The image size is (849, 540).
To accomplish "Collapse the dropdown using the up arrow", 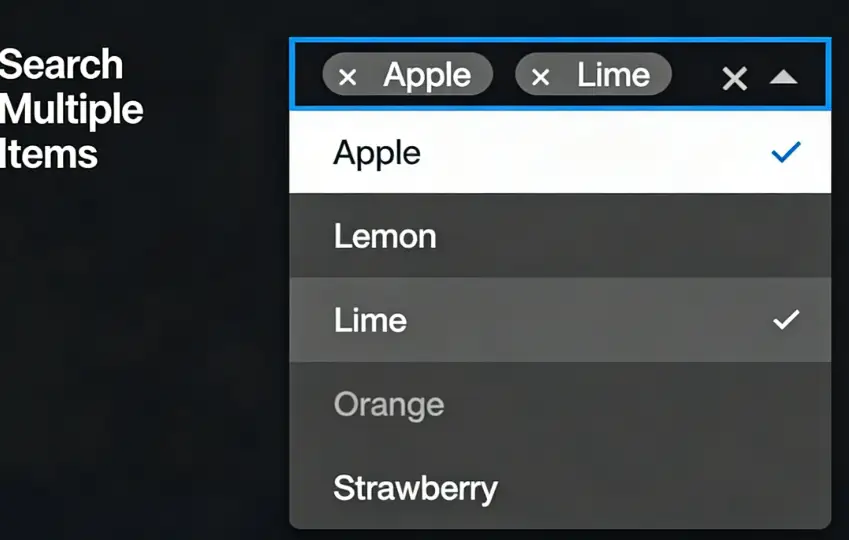I will tap(783, 77).
